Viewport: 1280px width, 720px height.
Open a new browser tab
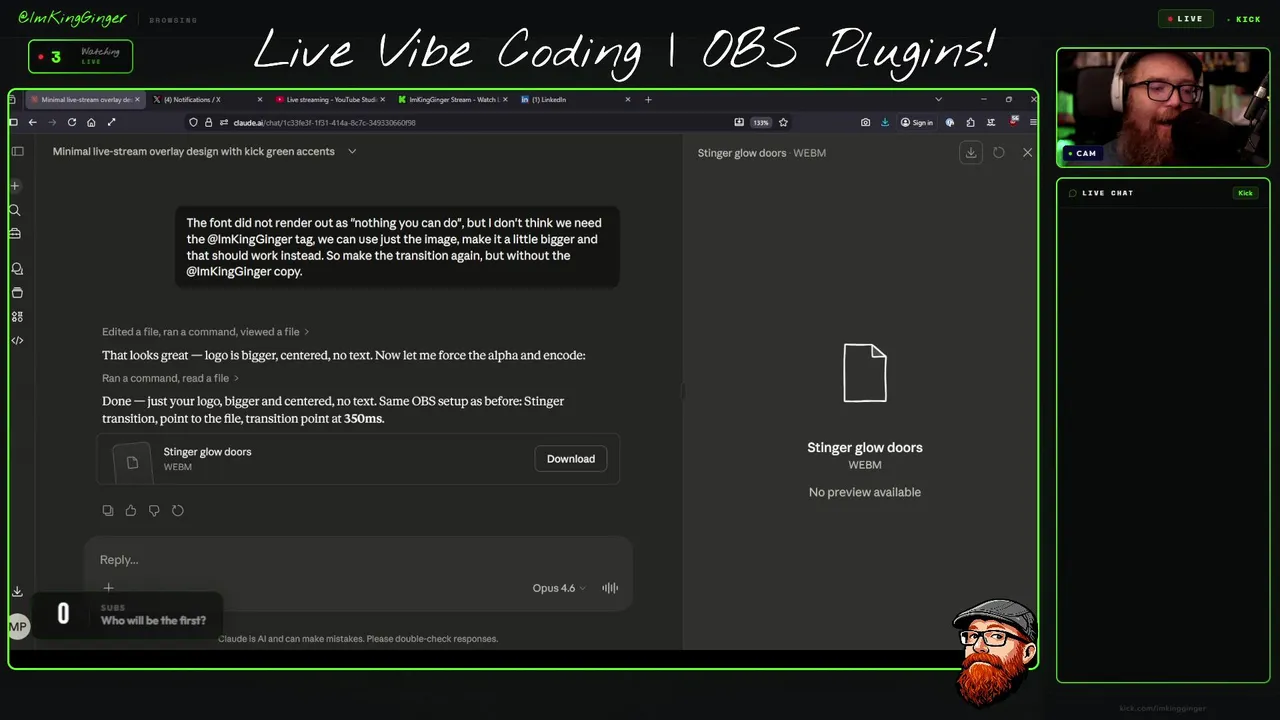coord(648,100)
